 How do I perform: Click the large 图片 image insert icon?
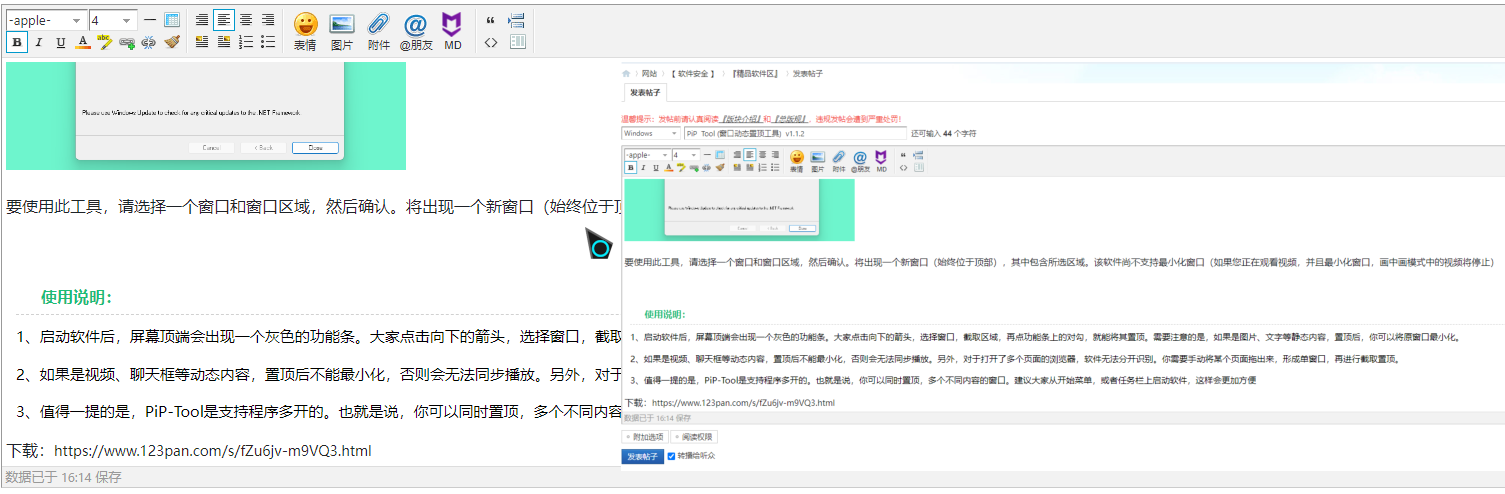[342, 29]
